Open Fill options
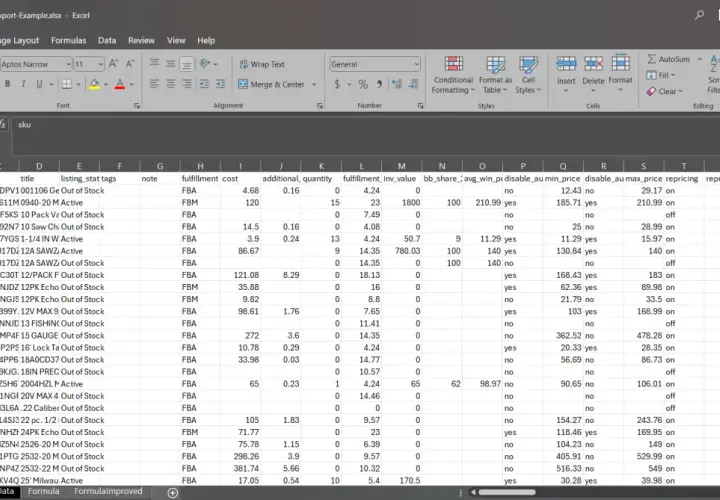This screenshot has height=500, width=720. click(661, 75)
